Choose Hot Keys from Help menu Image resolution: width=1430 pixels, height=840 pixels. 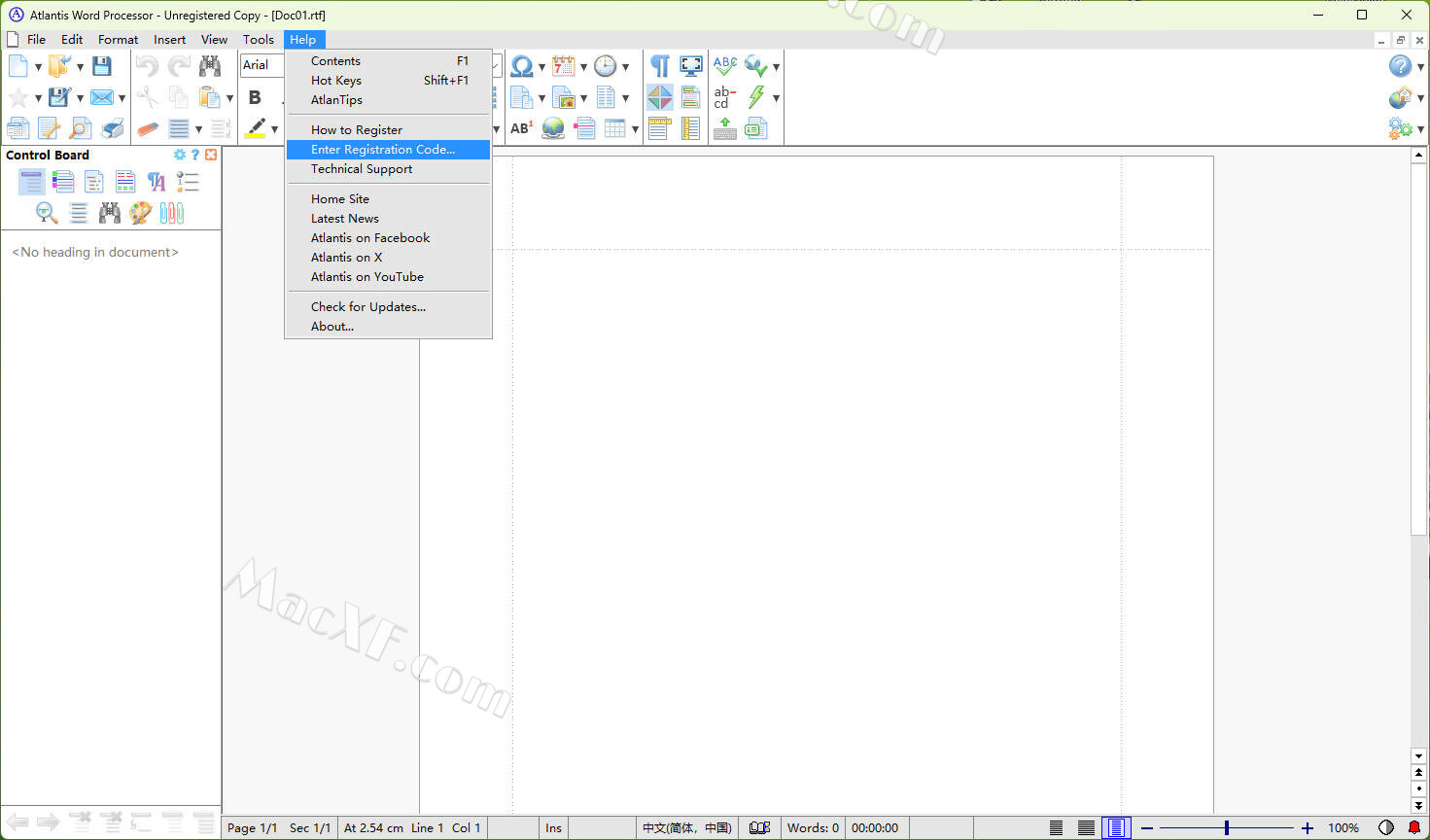coord(388,81)
